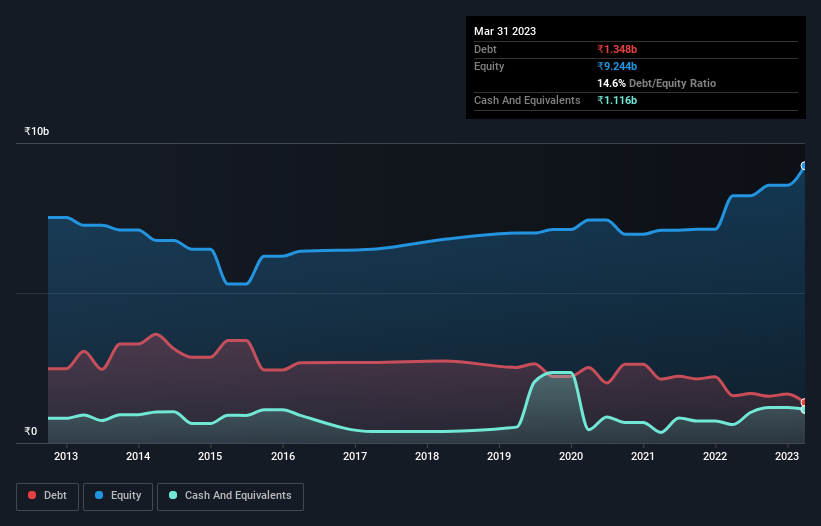Click the red Debt legend dot
This screenshot has width=821, height=526.
pos(32,495)
